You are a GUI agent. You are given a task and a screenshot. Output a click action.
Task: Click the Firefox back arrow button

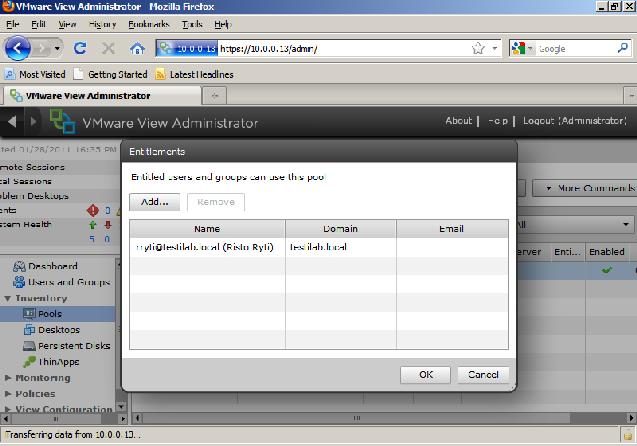point(17,48)
